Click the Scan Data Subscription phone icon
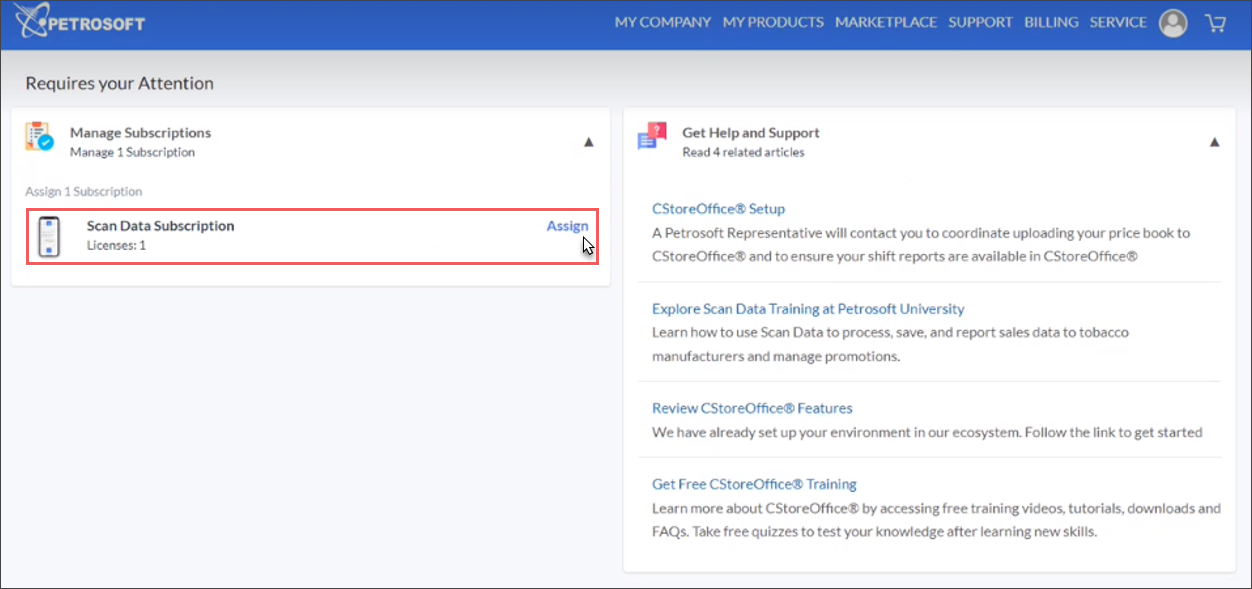 [x=49, y=237]
